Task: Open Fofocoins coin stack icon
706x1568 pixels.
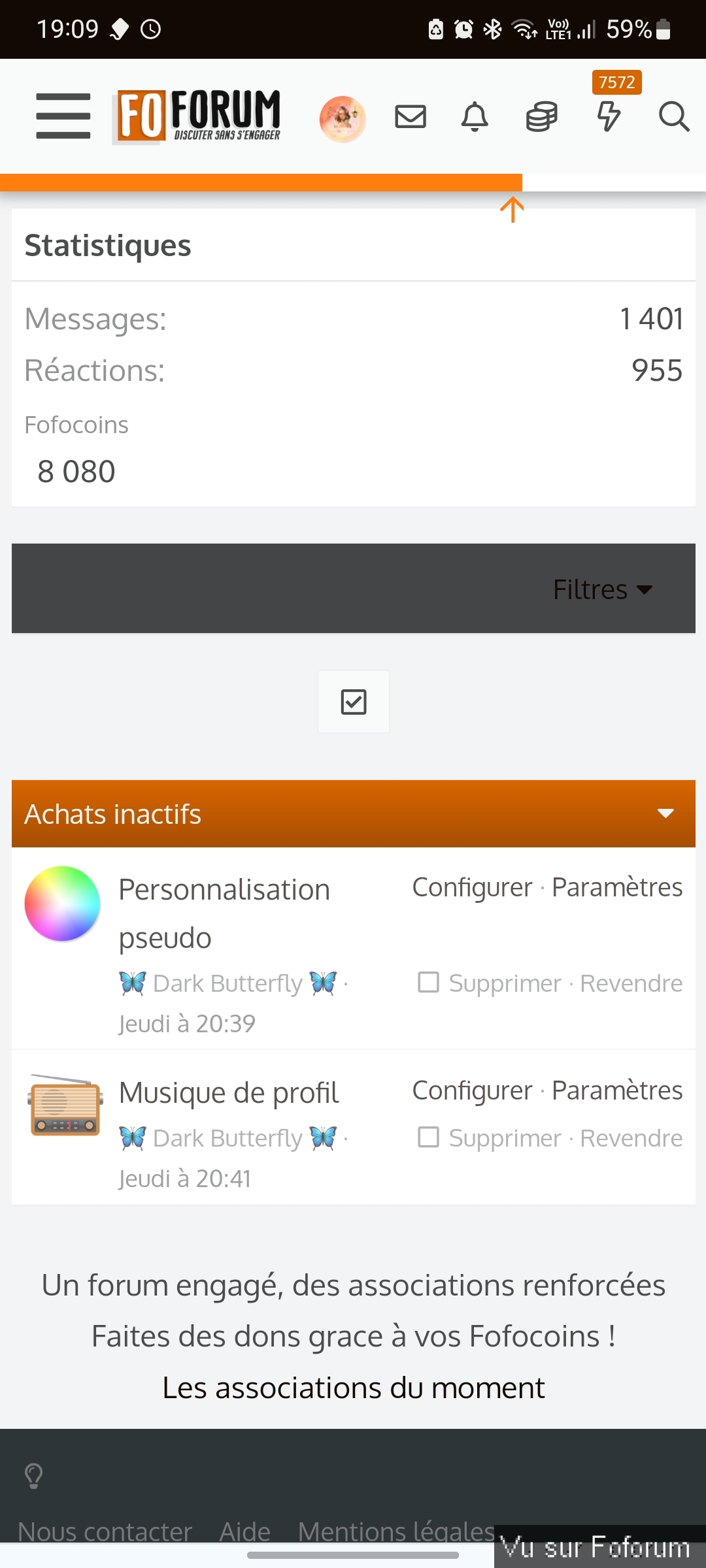Action: (542, 117)
